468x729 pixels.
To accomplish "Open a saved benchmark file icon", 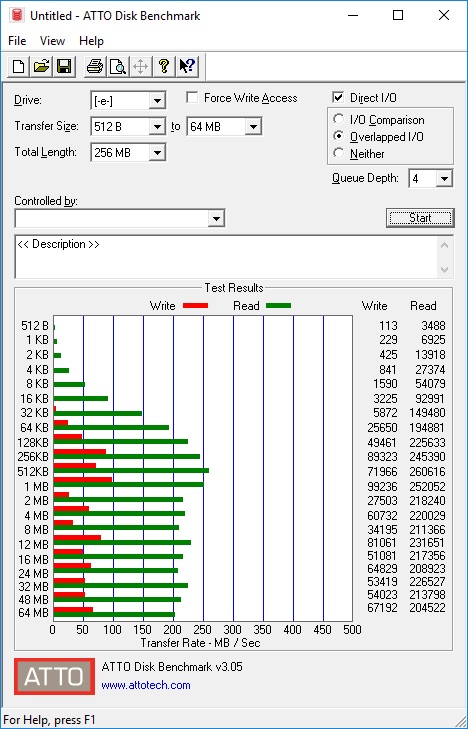I will [41, 66].
